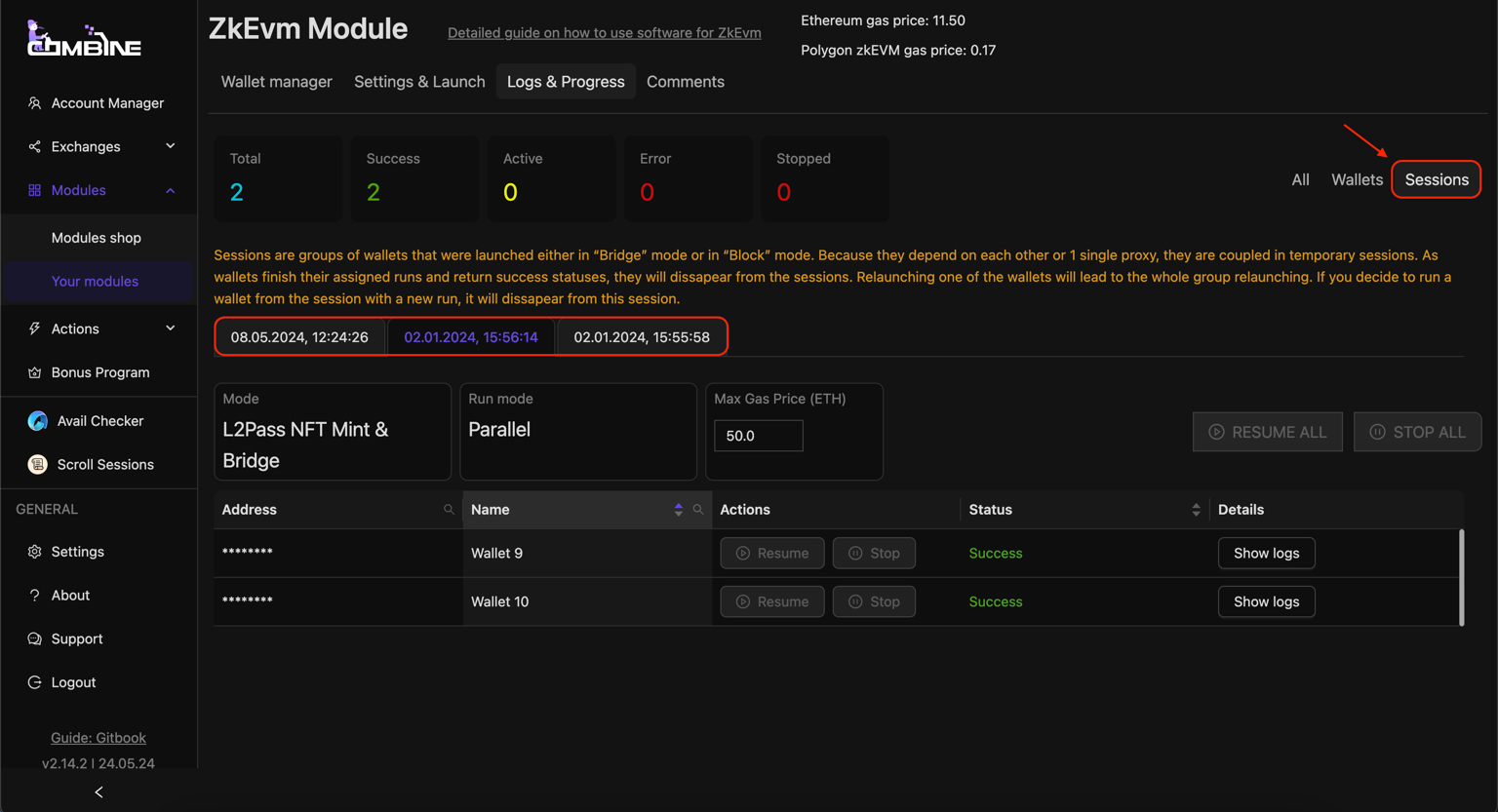Switch to the Settings & Launch tab
This screenshot has width=1498, height=812.
point(419,82)
